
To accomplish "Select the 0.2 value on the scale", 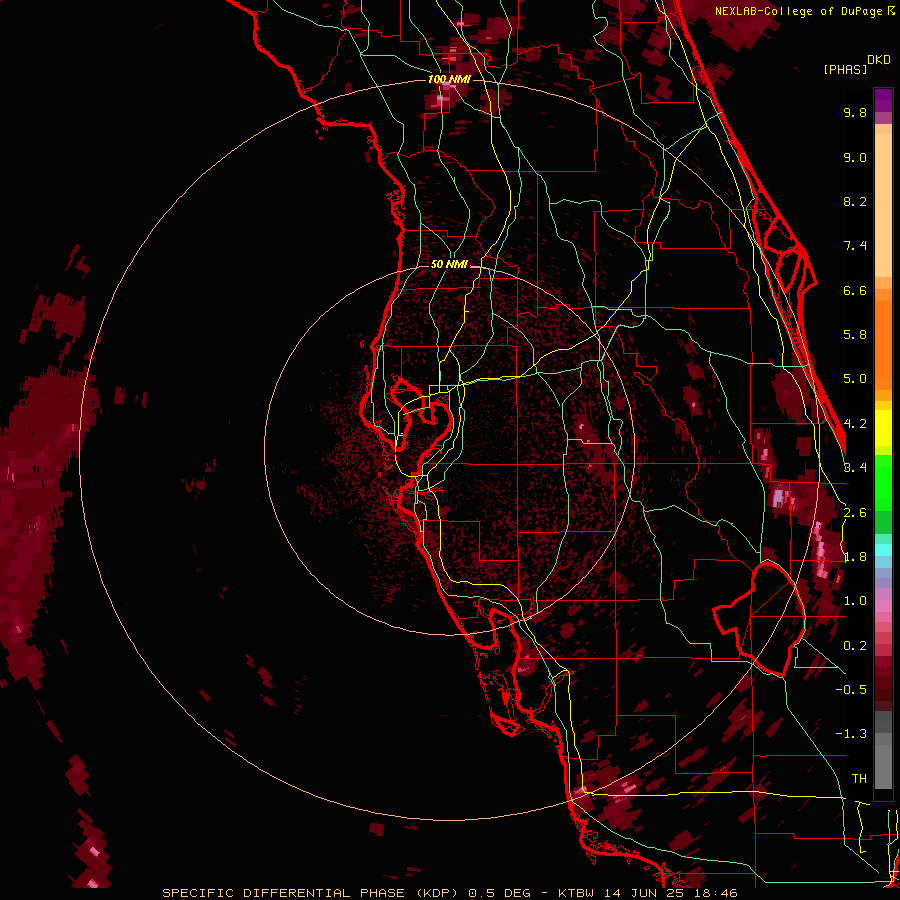I will [855, 646].
